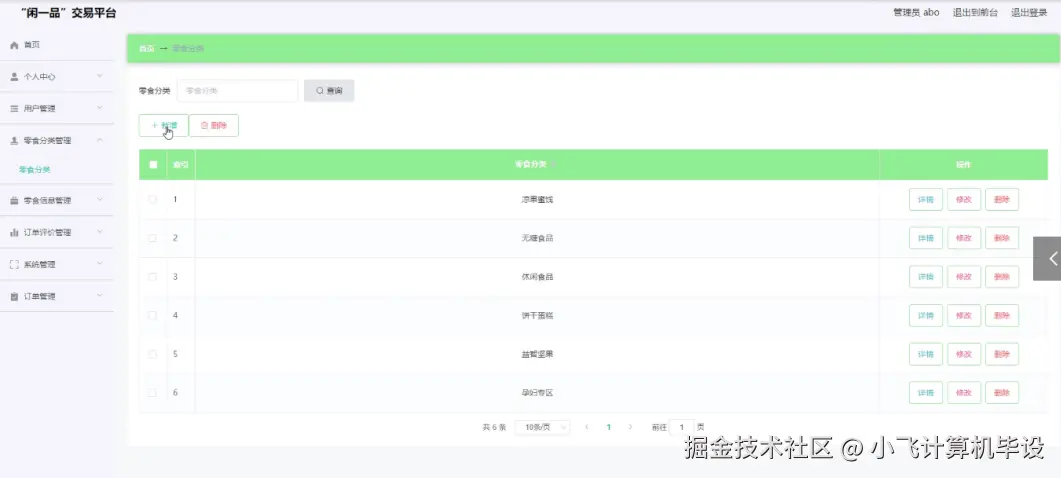Click 修改 for 无糖食品 row
Image resolution: width=1061 pixels, height=478 pixels.
(964, 238)
